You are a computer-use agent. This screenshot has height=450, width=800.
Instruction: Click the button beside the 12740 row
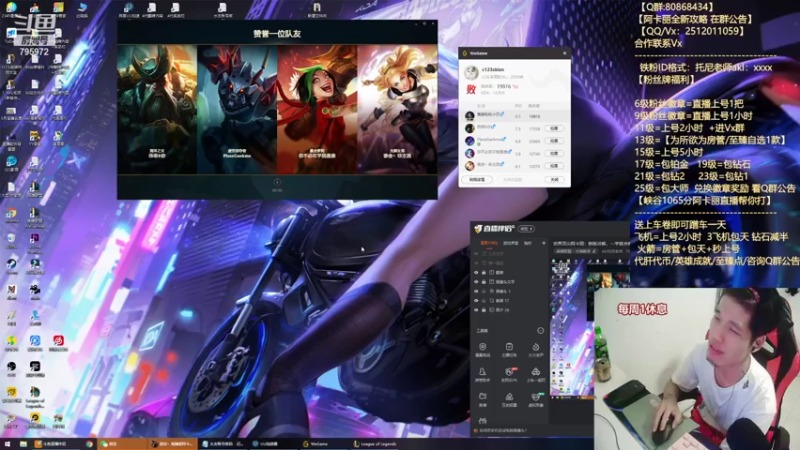pyautogui.click(x=554, y=154)
